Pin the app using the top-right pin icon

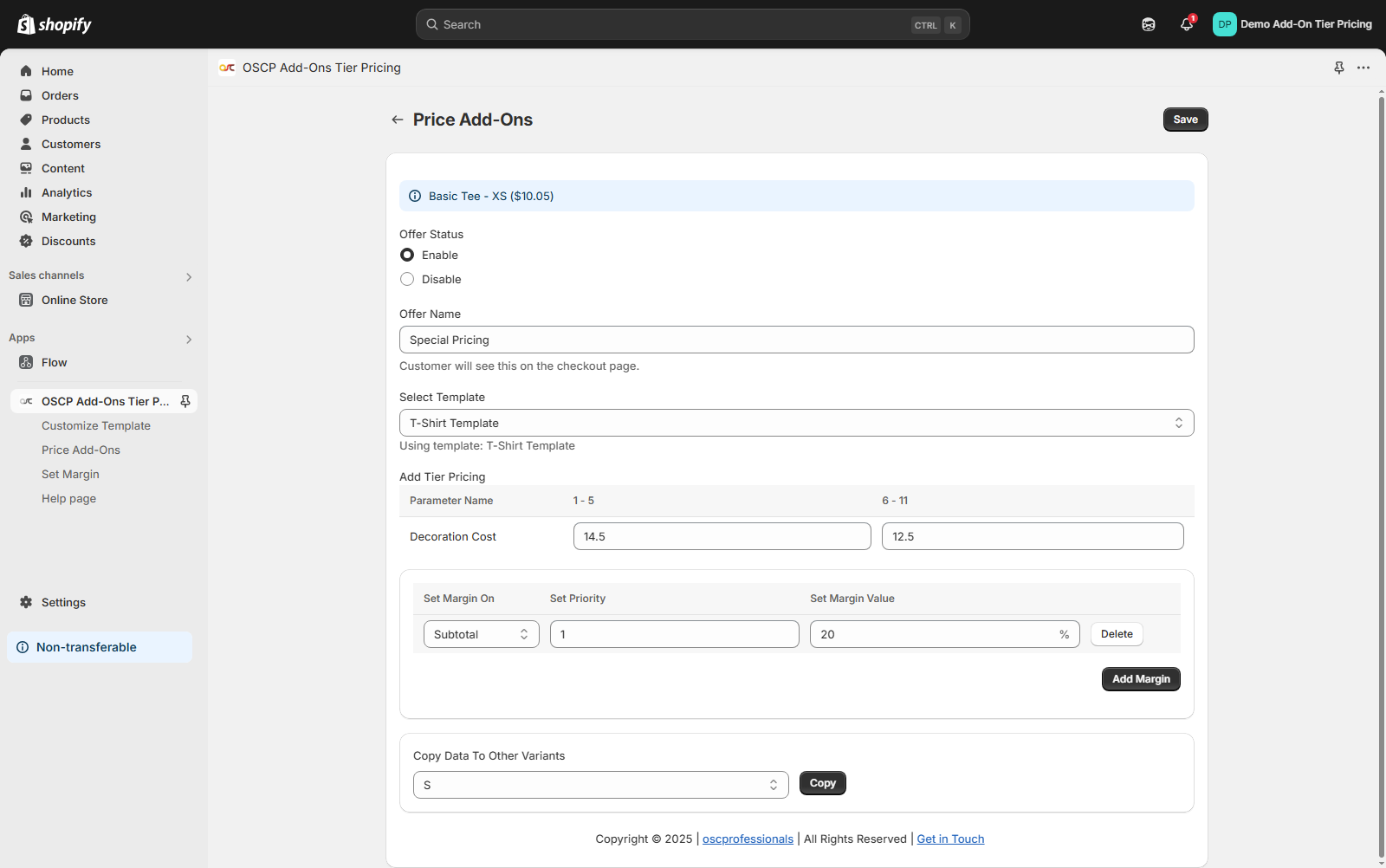[x=1338, y=68]
